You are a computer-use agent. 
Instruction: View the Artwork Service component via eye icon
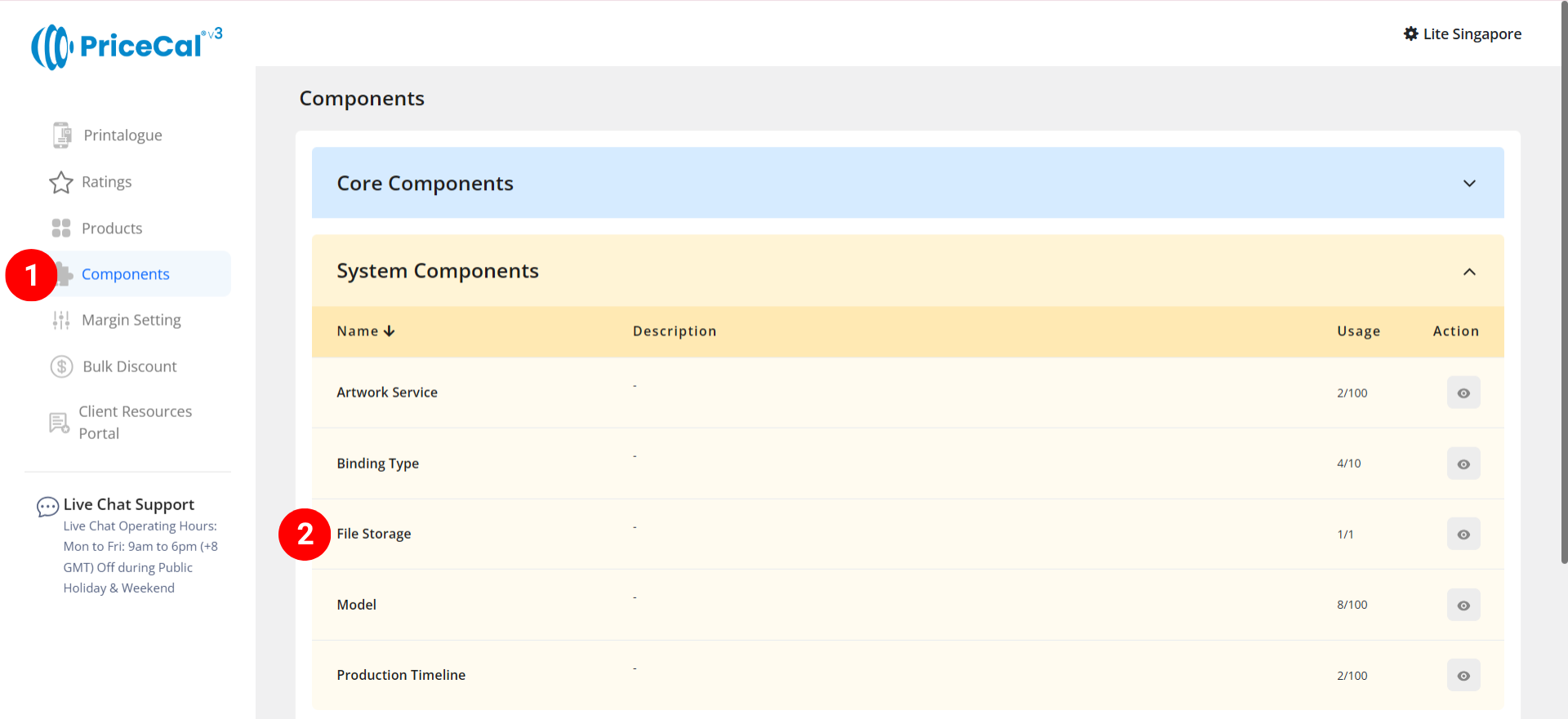pos(1463,393)
